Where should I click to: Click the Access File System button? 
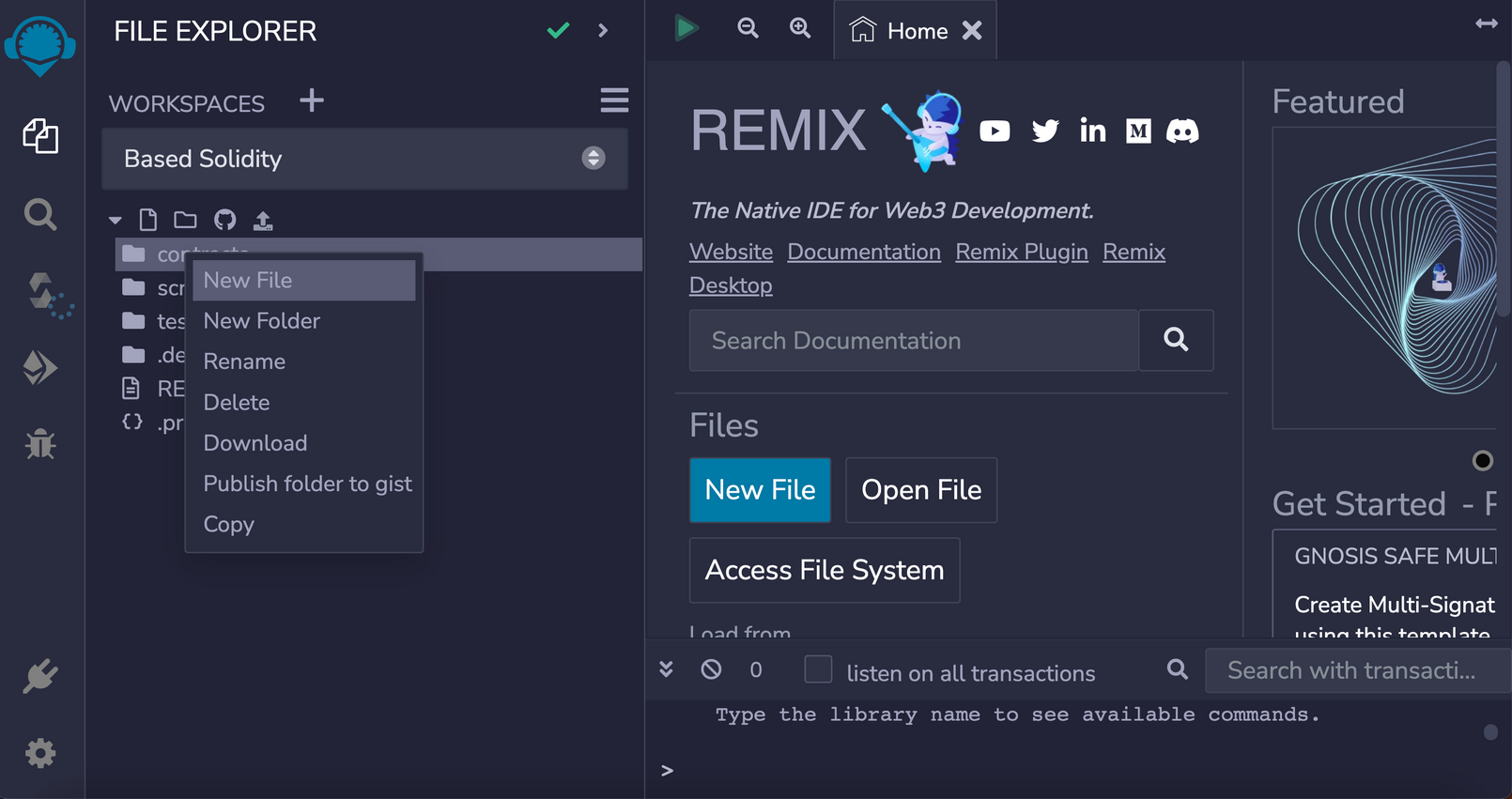click(x=825, y=570)
